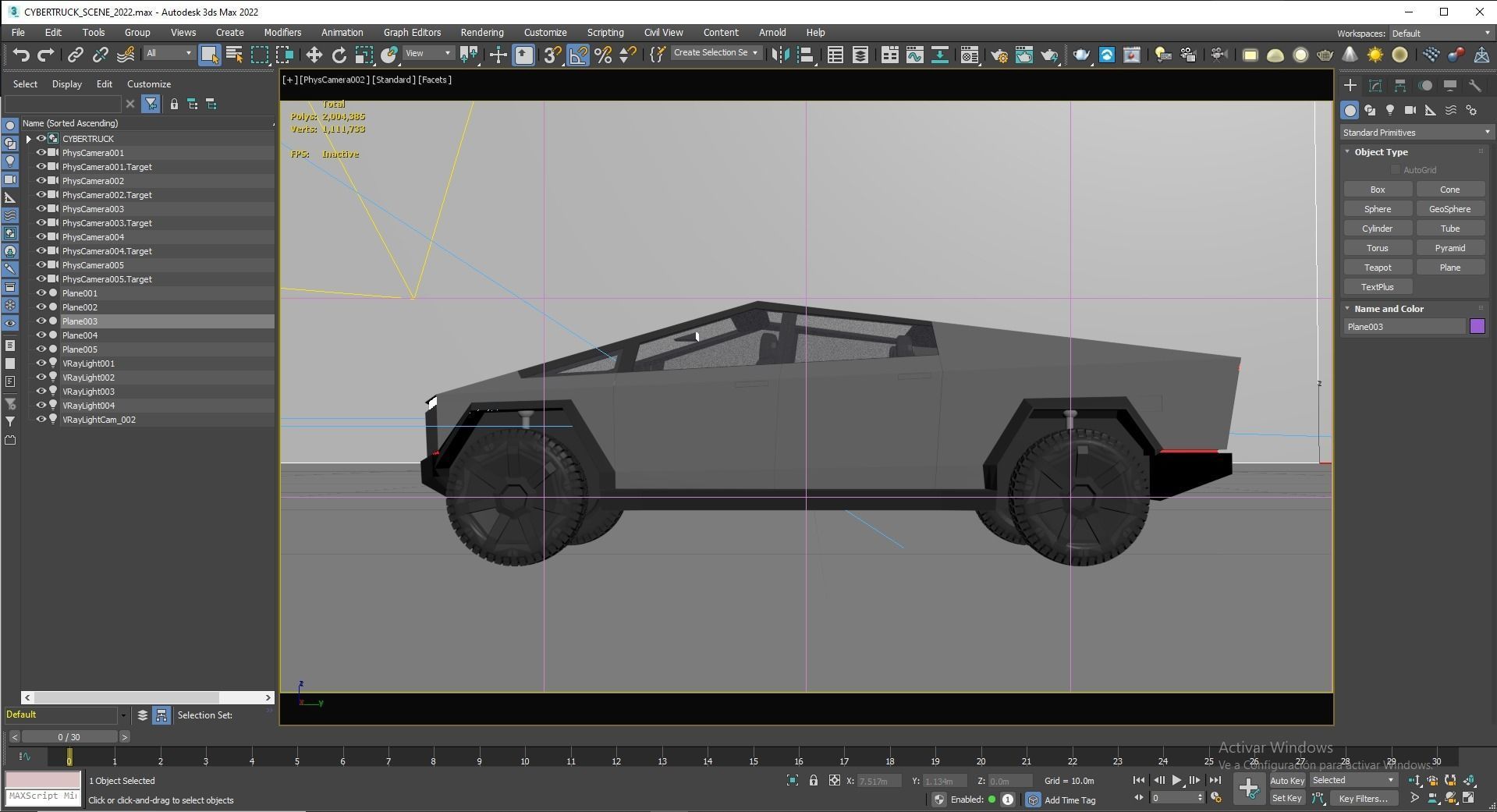This screenshot has width=1497, height=812.
Task: Hide the CYBERTRUCK group eye icon
Action: click(x=41, y=139)
